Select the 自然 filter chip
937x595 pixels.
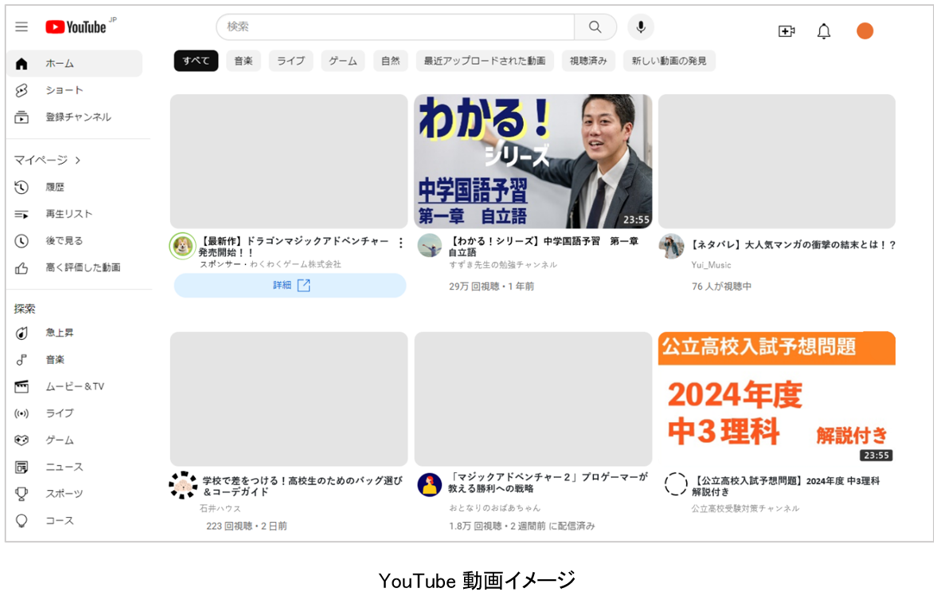(x=391, y=61)
